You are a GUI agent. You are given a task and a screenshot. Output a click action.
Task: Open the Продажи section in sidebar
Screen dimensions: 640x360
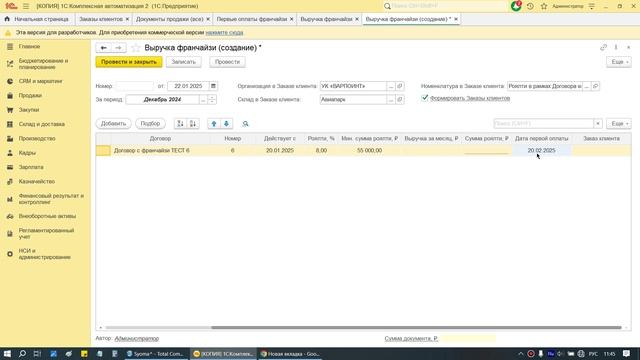pyautogui.click(x=30, y=96)
